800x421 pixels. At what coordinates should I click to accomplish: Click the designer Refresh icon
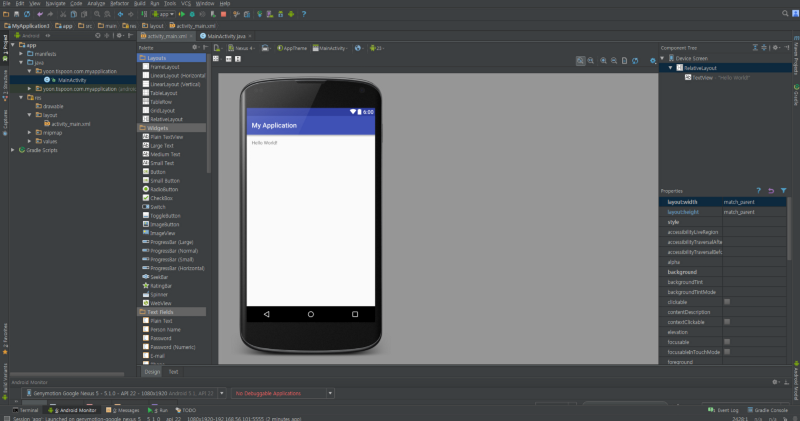pyautogui.click(x=635, y=61)
